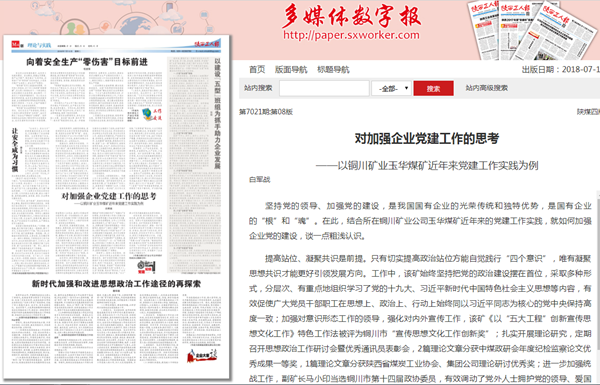600x385 pixels.
Task: Click the red M8 page badge icon
Action: coord(15,44)
